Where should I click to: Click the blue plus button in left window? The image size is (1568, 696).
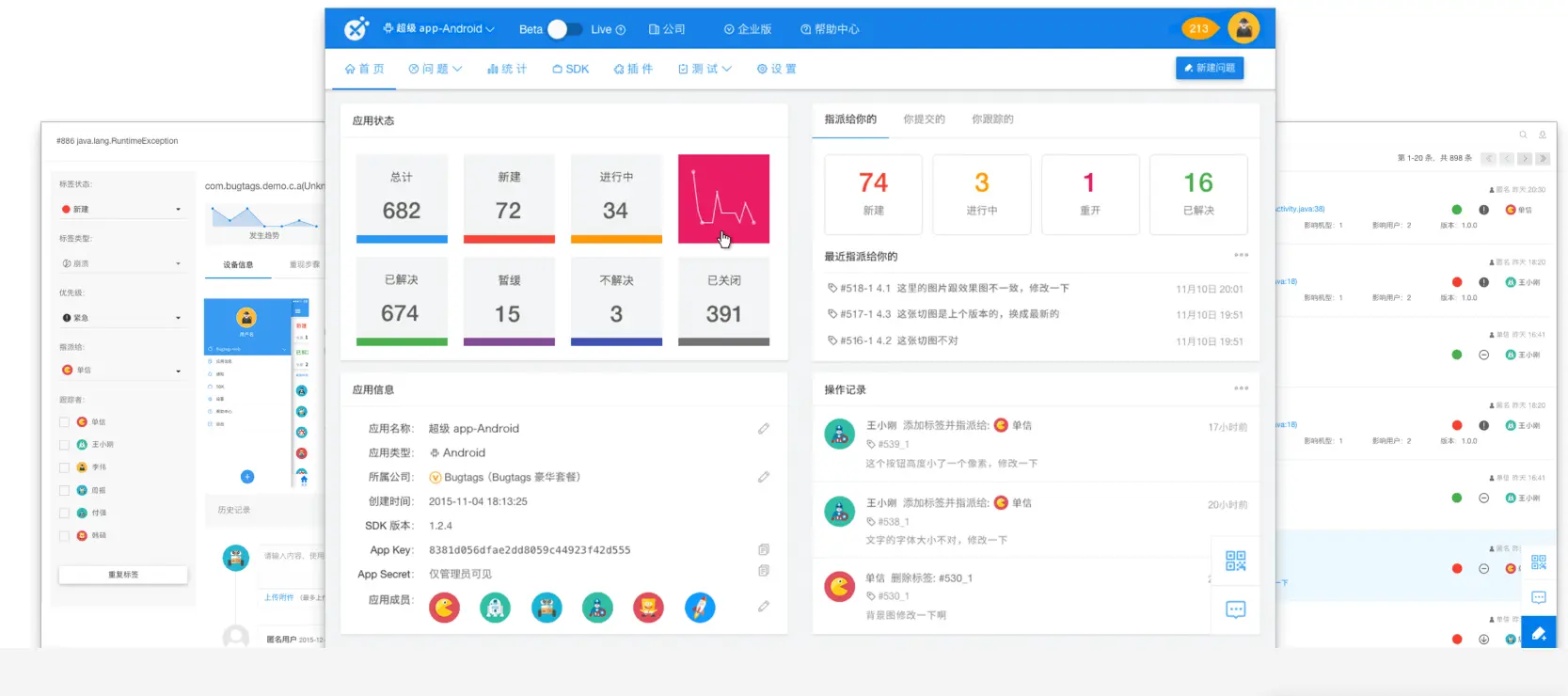[x=247, y=477]
